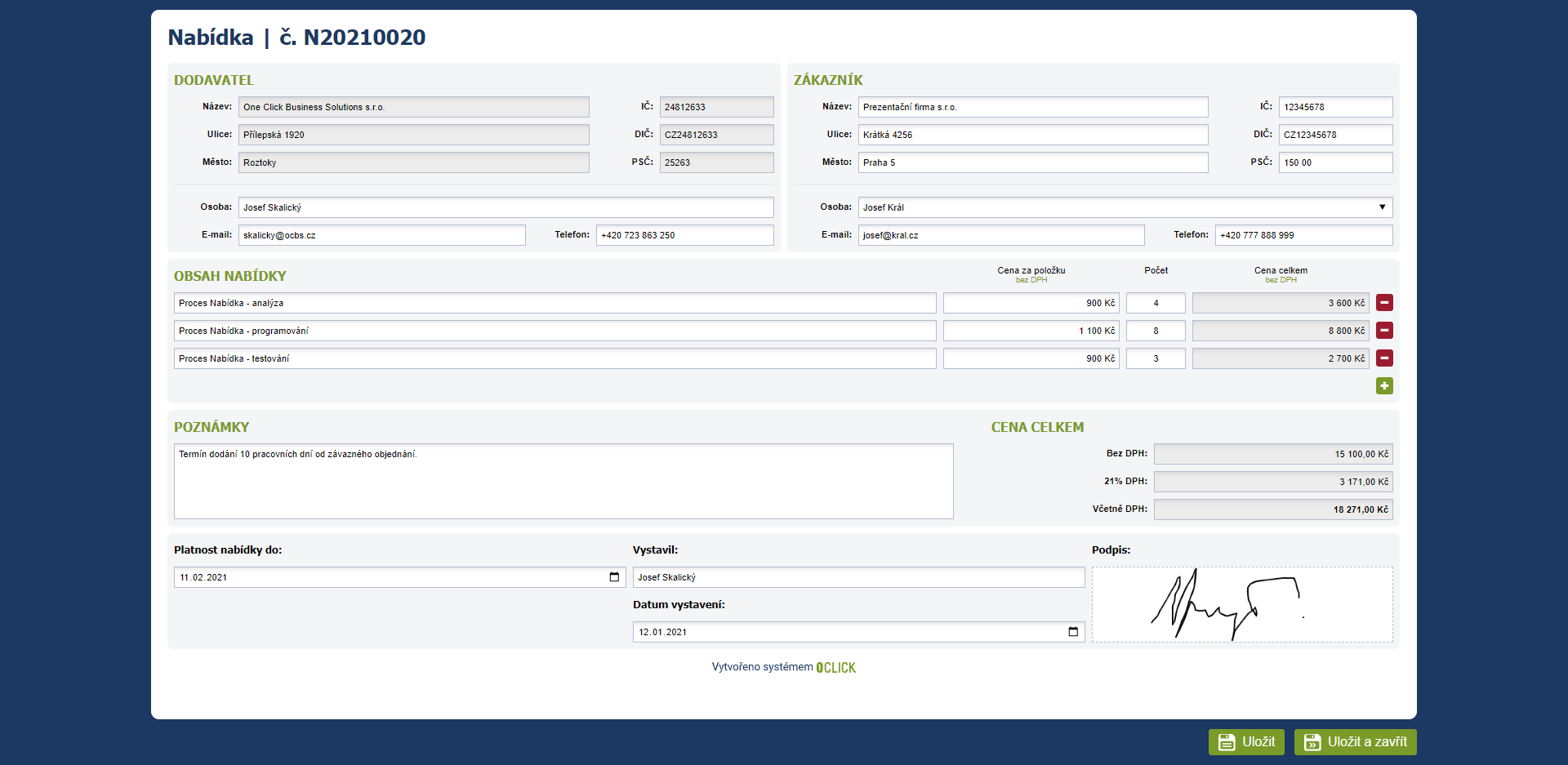Edit quantity 4 in analýza row
Image resolution: width=1568 pixels, height=765 pixels.
point(1156,303)
